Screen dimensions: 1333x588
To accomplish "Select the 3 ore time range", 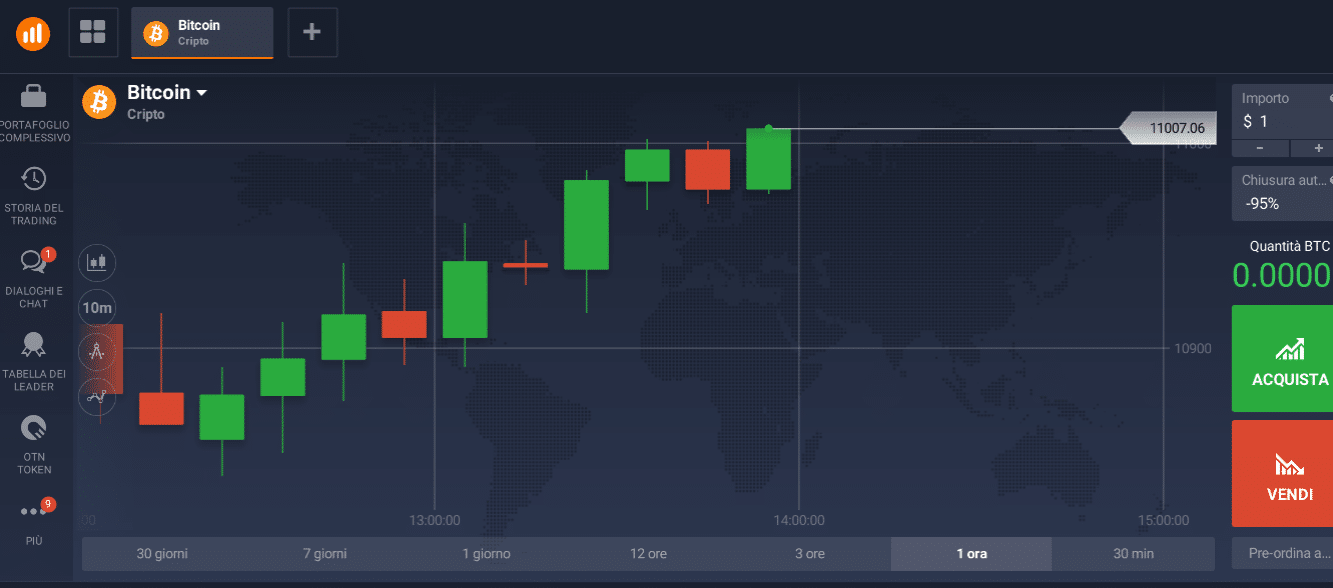I will (x=810, y=554).
